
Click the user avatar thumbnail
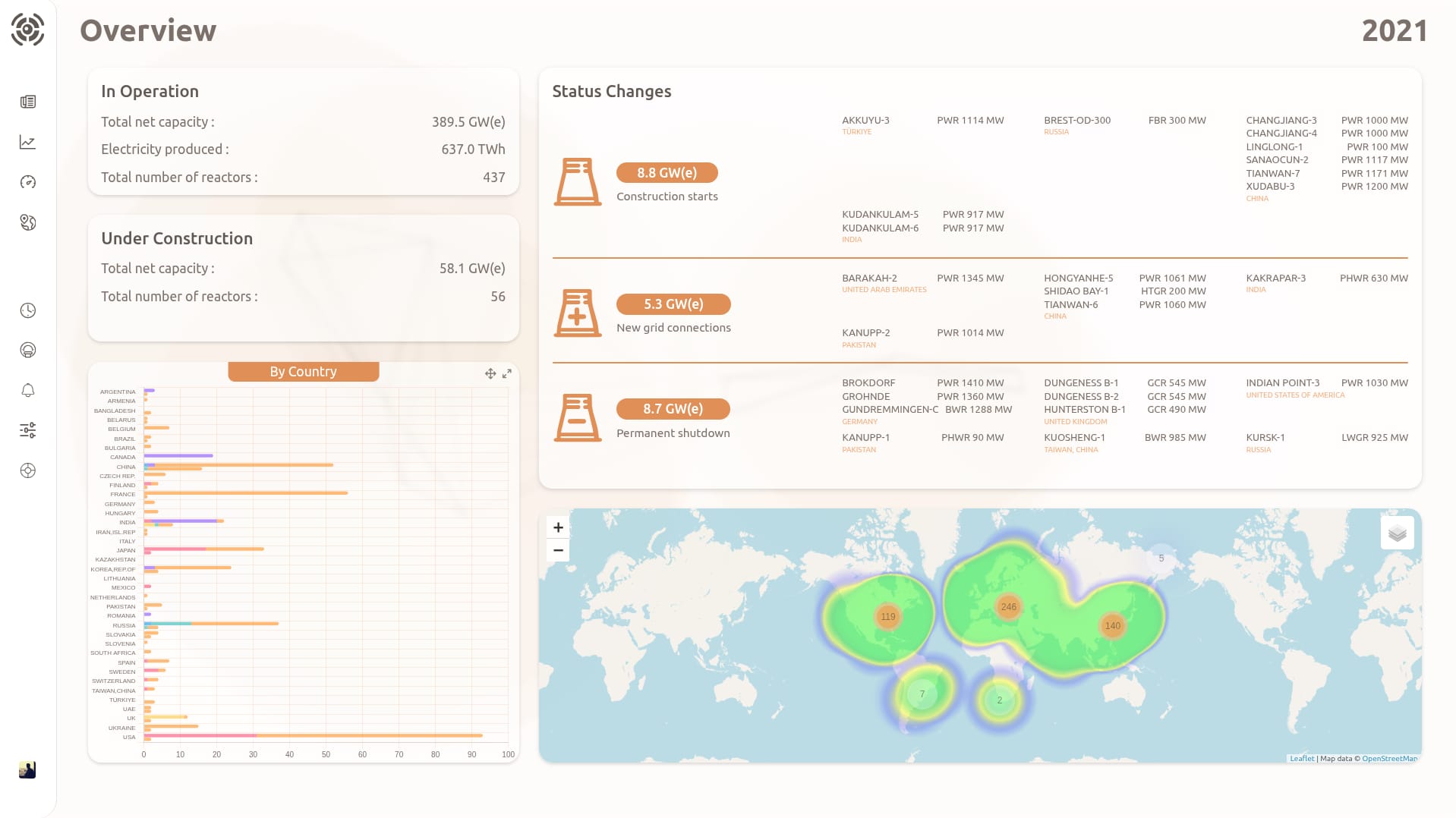[27, 769]
